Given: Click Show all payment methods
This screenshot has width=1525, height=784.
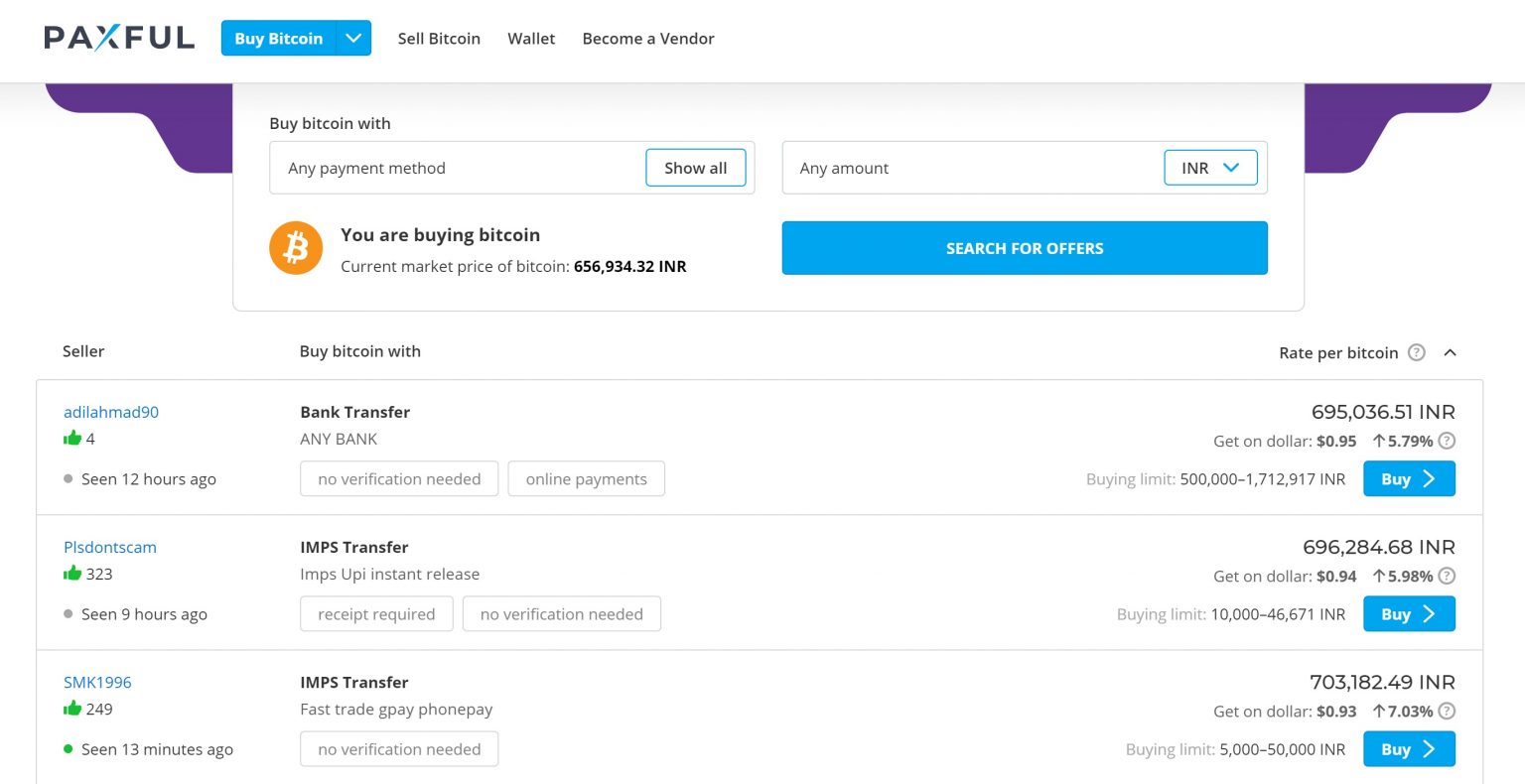Looking at the screenshot, I should (695, 167).
